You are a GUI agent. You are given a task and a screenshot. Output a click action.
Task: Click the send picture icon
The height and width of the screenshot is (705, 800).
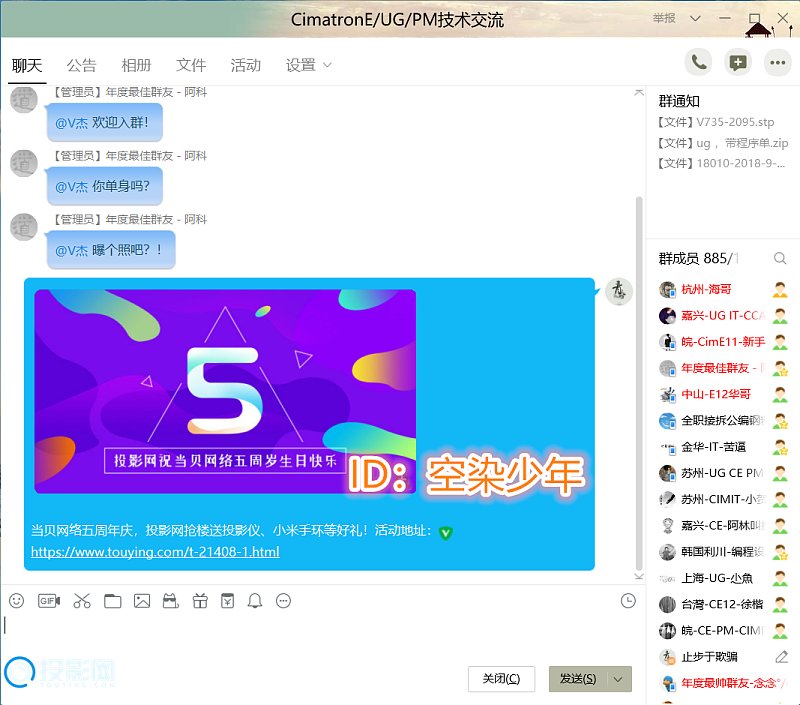pyautogui.click(x=142, y=601)
